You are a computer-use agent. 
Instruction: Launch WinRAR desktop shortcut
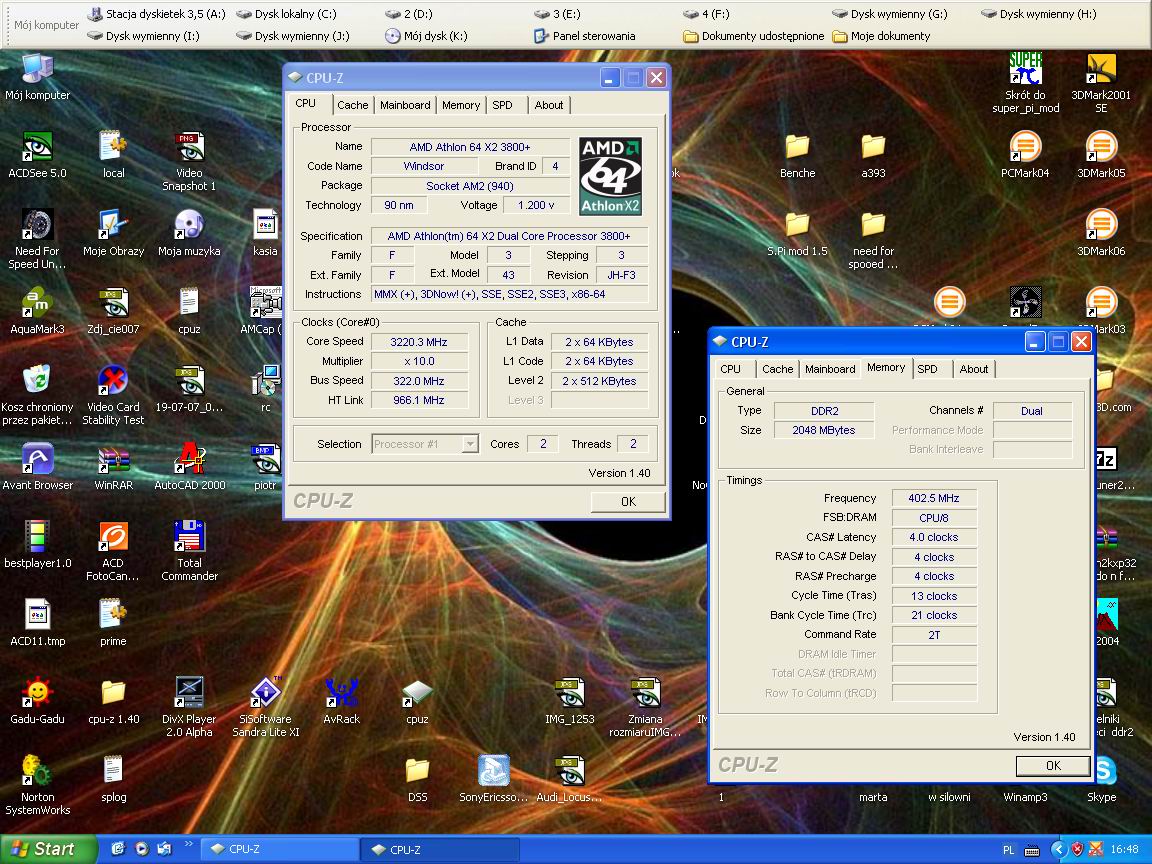coord(113,467)
